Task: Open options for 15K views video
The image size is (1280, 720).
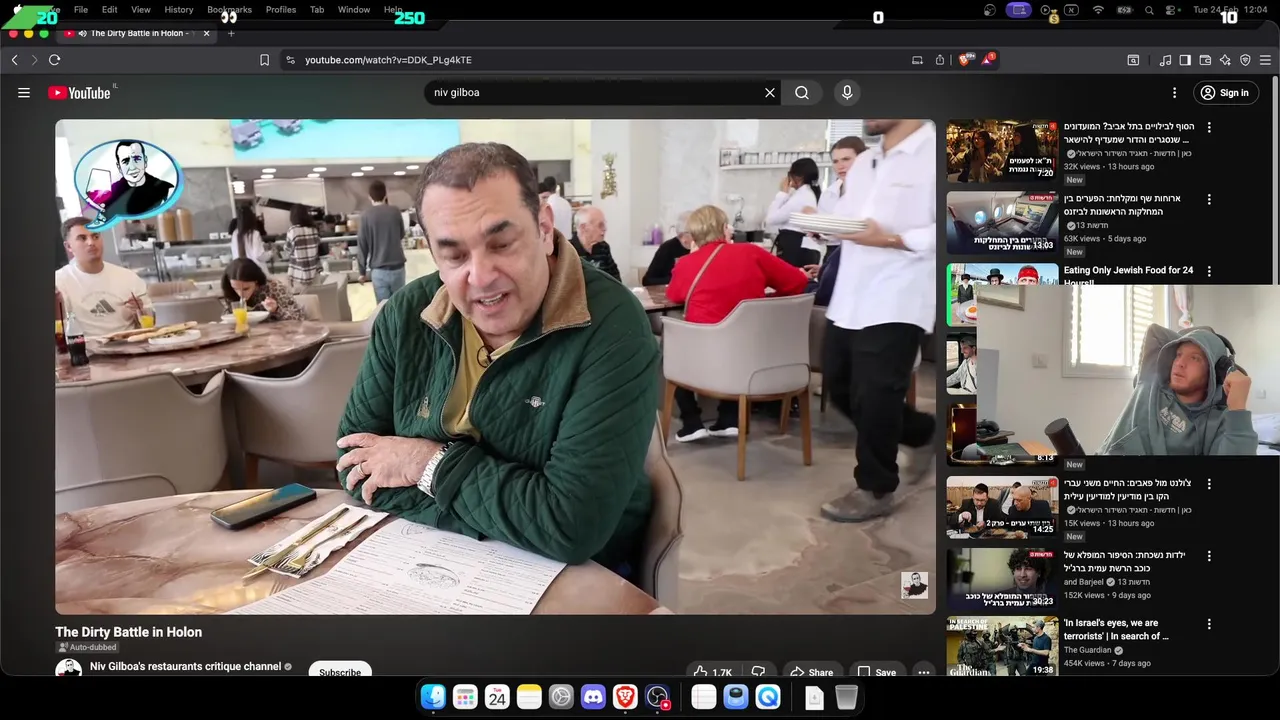Action: click(x=1209, y=484)
